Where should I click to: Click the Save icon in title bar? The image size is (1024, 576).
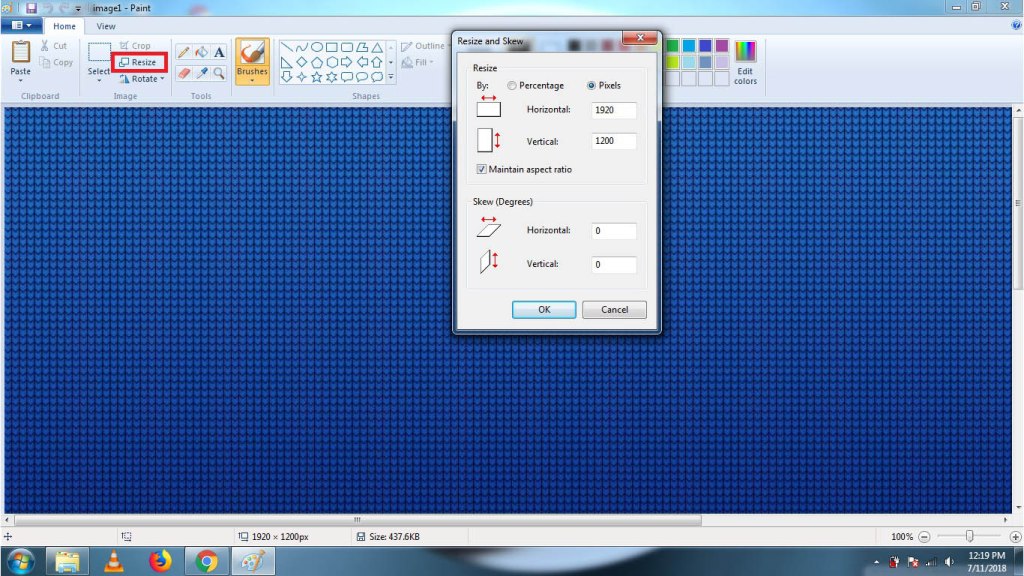point(31,8)
